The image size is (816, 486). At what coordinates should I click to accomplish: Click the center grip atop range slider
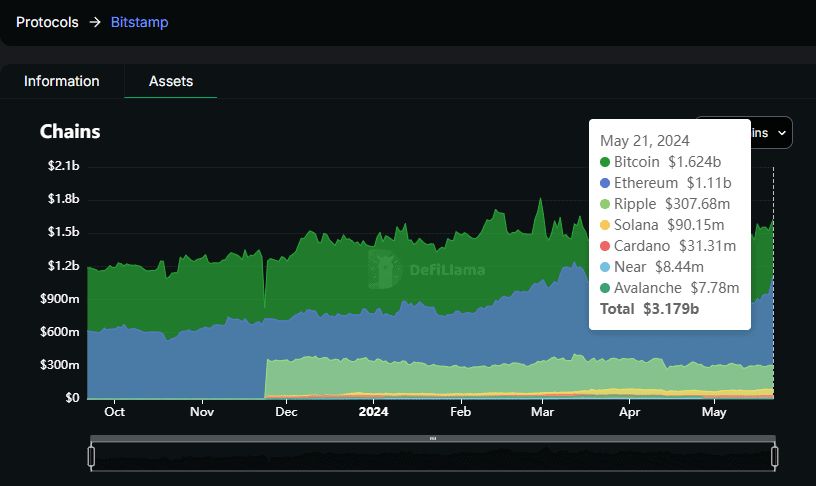(433, 439)
